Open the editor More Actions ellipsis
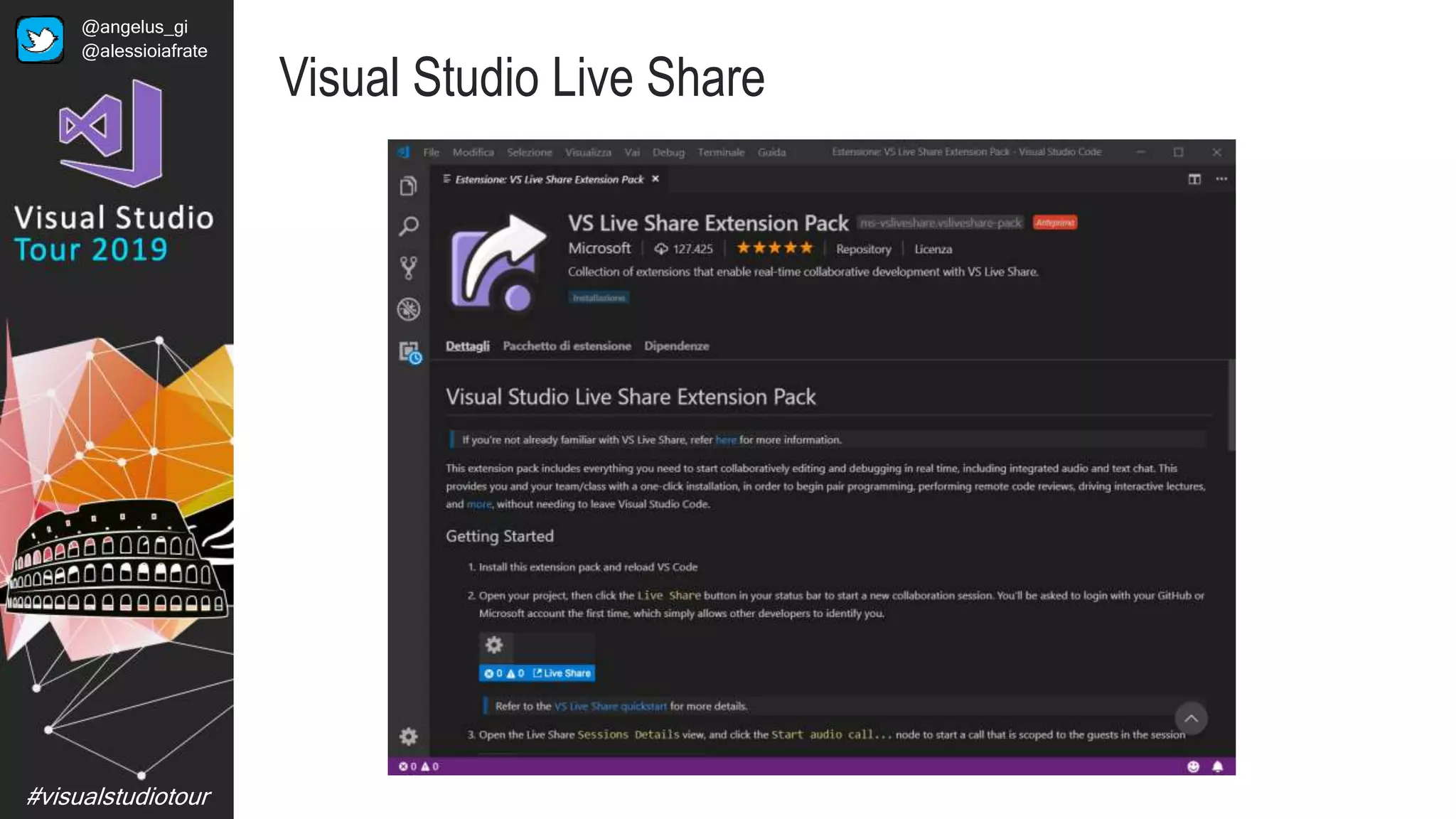Image resolution: width=1456 pixels, height=819 pixels. point(1221,179)
